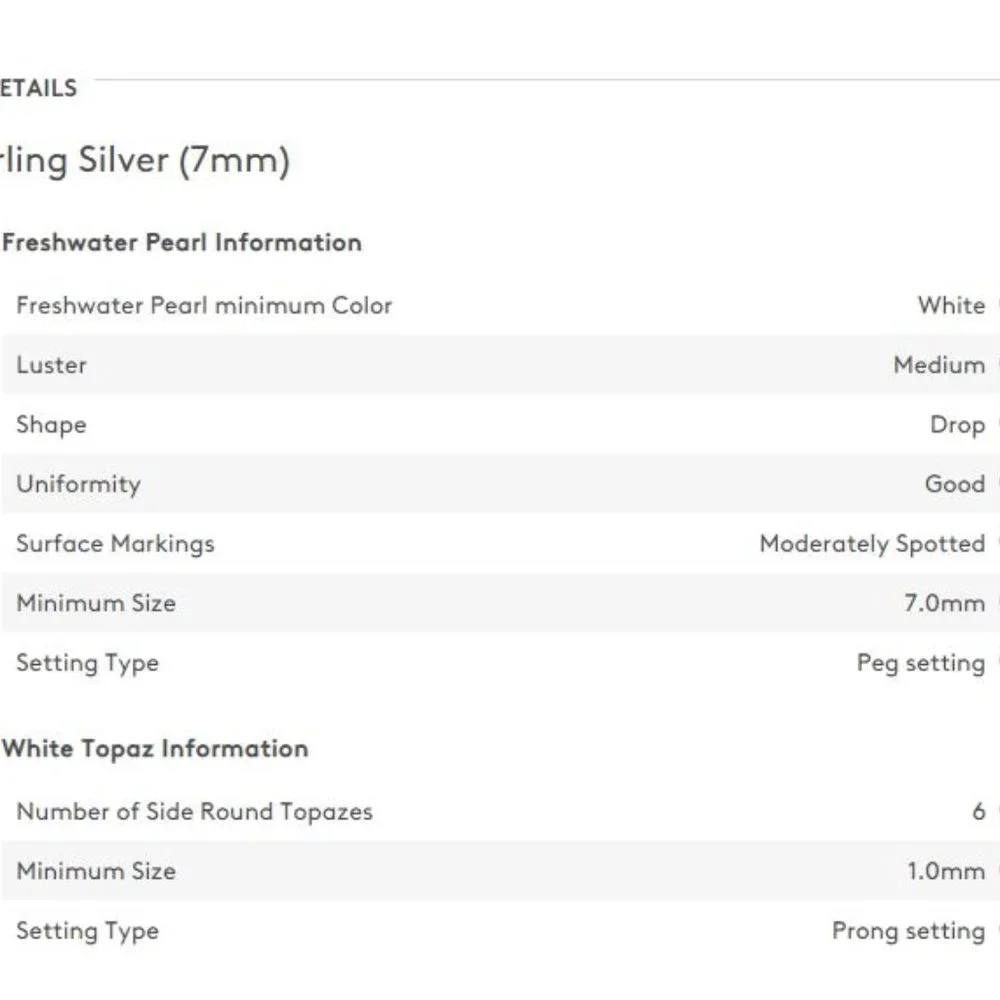Select the Prong setting value

click(908, 931)
